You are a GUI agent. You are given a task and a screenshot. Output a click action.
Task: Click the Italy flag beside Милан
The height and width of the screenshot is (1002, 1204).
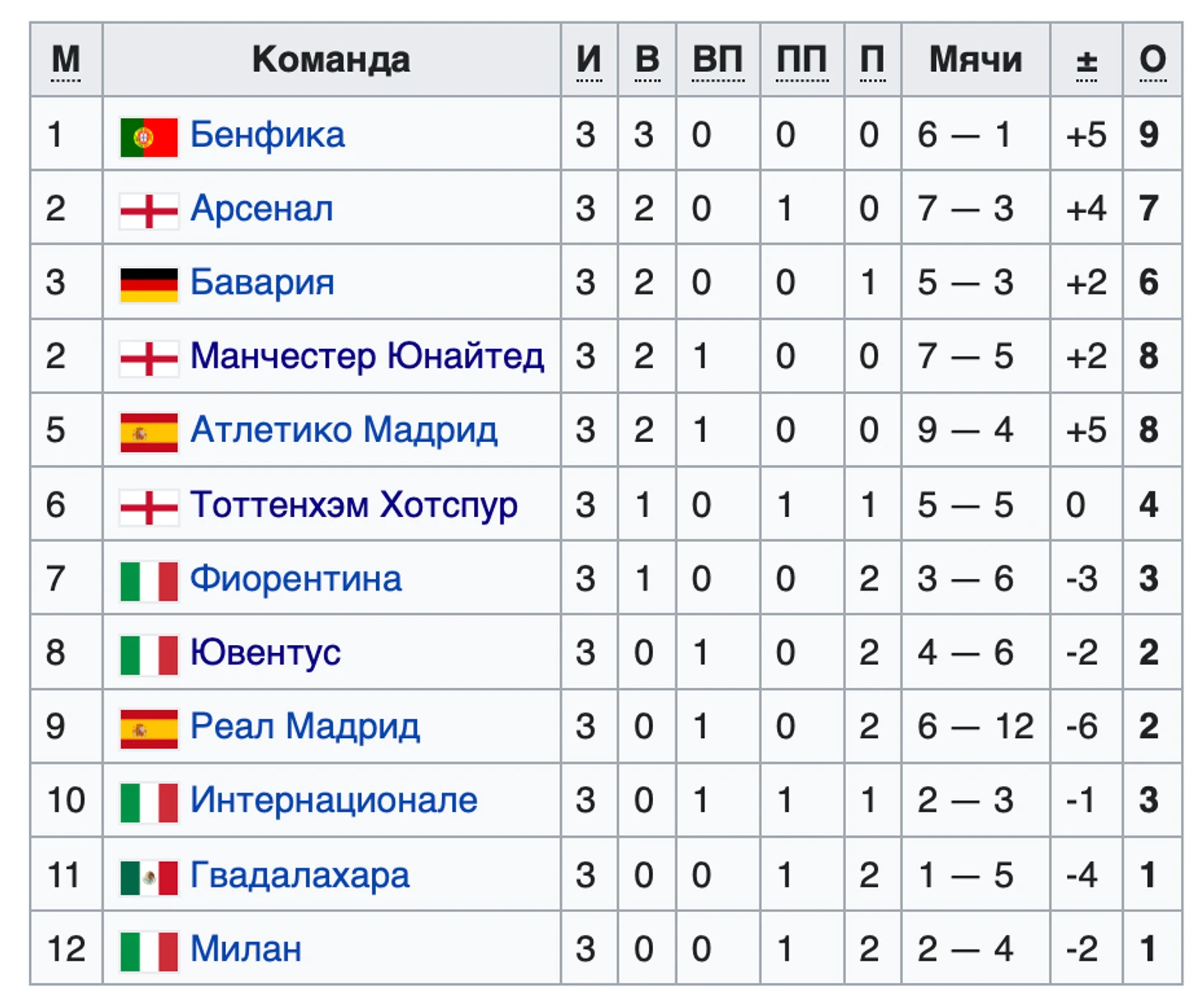[148, 951]
